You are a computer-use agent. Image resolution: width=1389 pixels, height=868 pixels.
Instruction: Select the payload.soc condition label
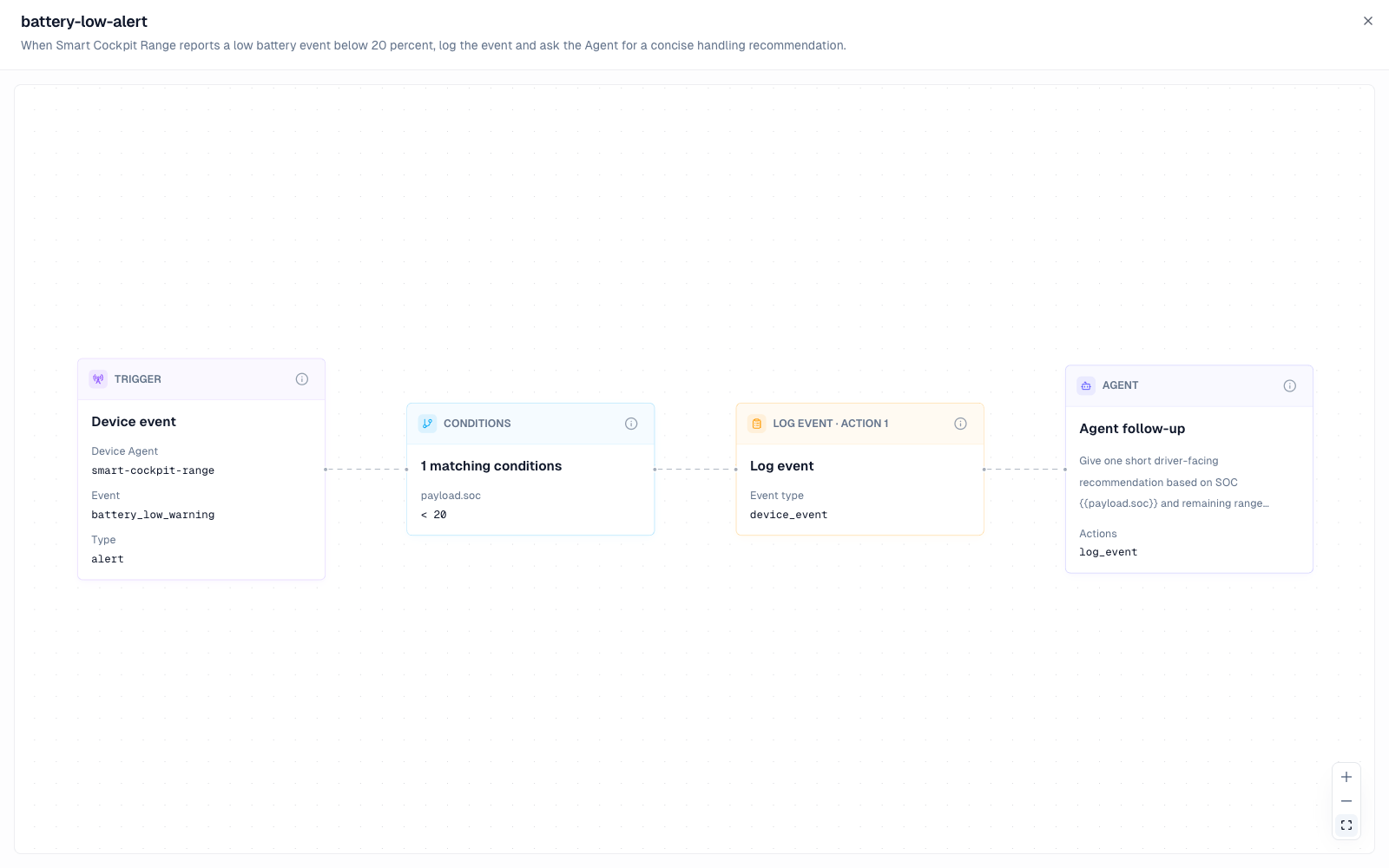[451, 496]
